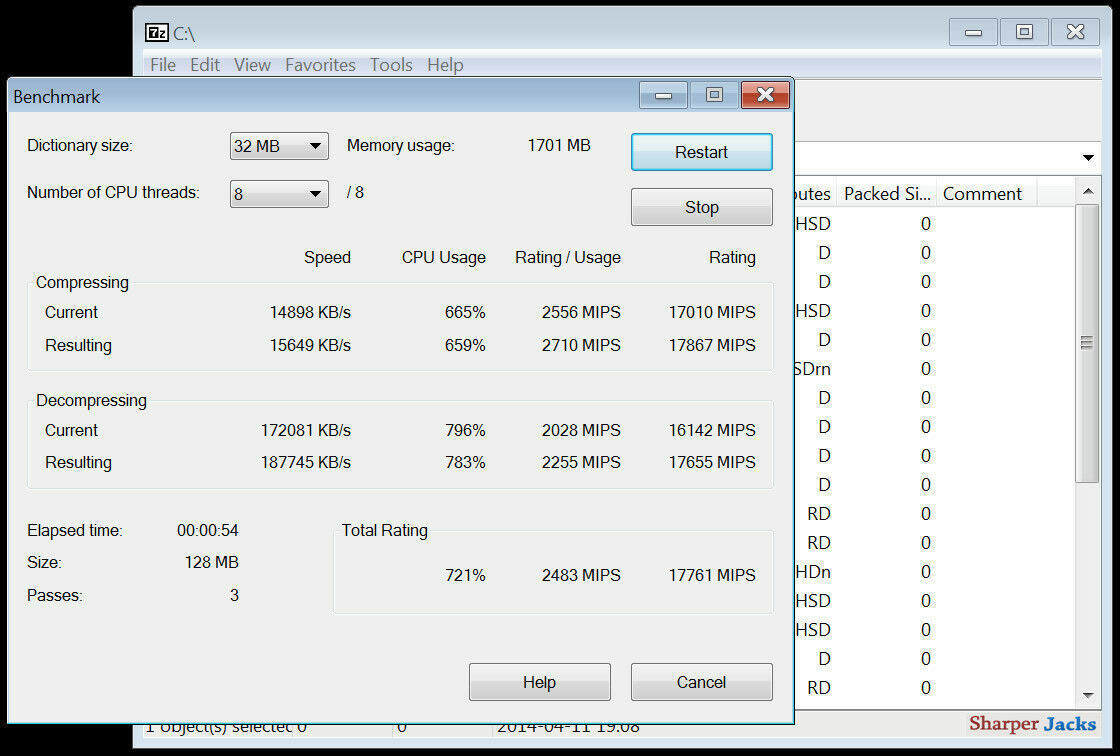Open Help for the Benchmark dialog

(539, 682)
